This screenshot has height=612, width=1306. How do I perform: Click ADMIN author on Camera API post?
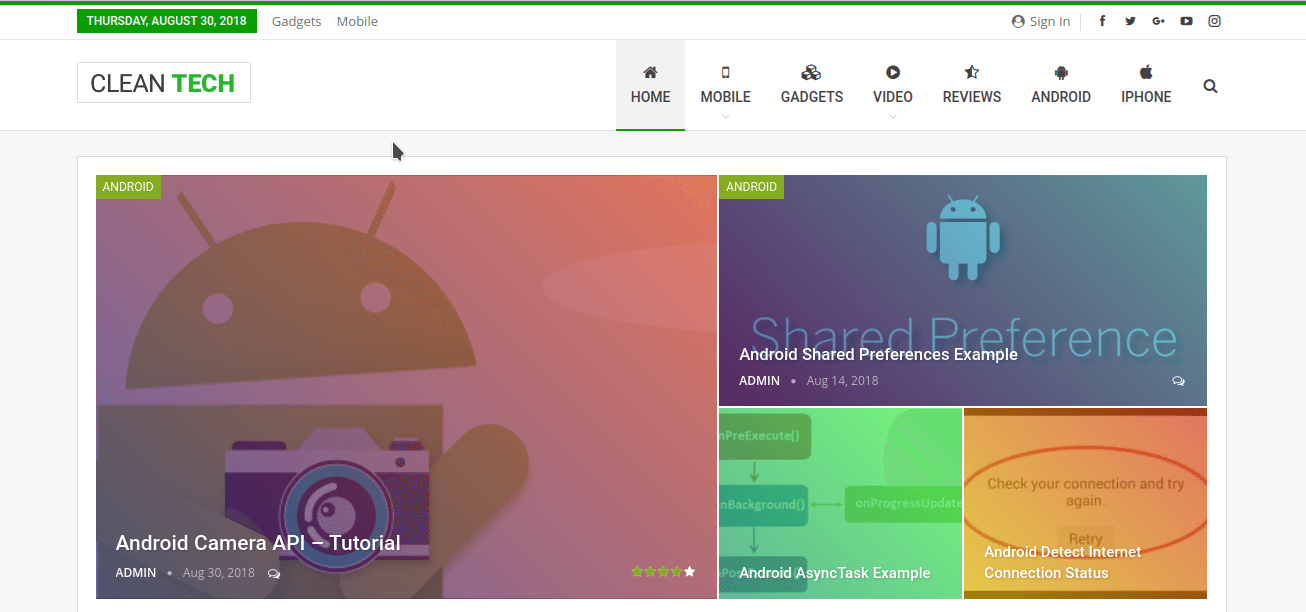(x=136, y=573)
